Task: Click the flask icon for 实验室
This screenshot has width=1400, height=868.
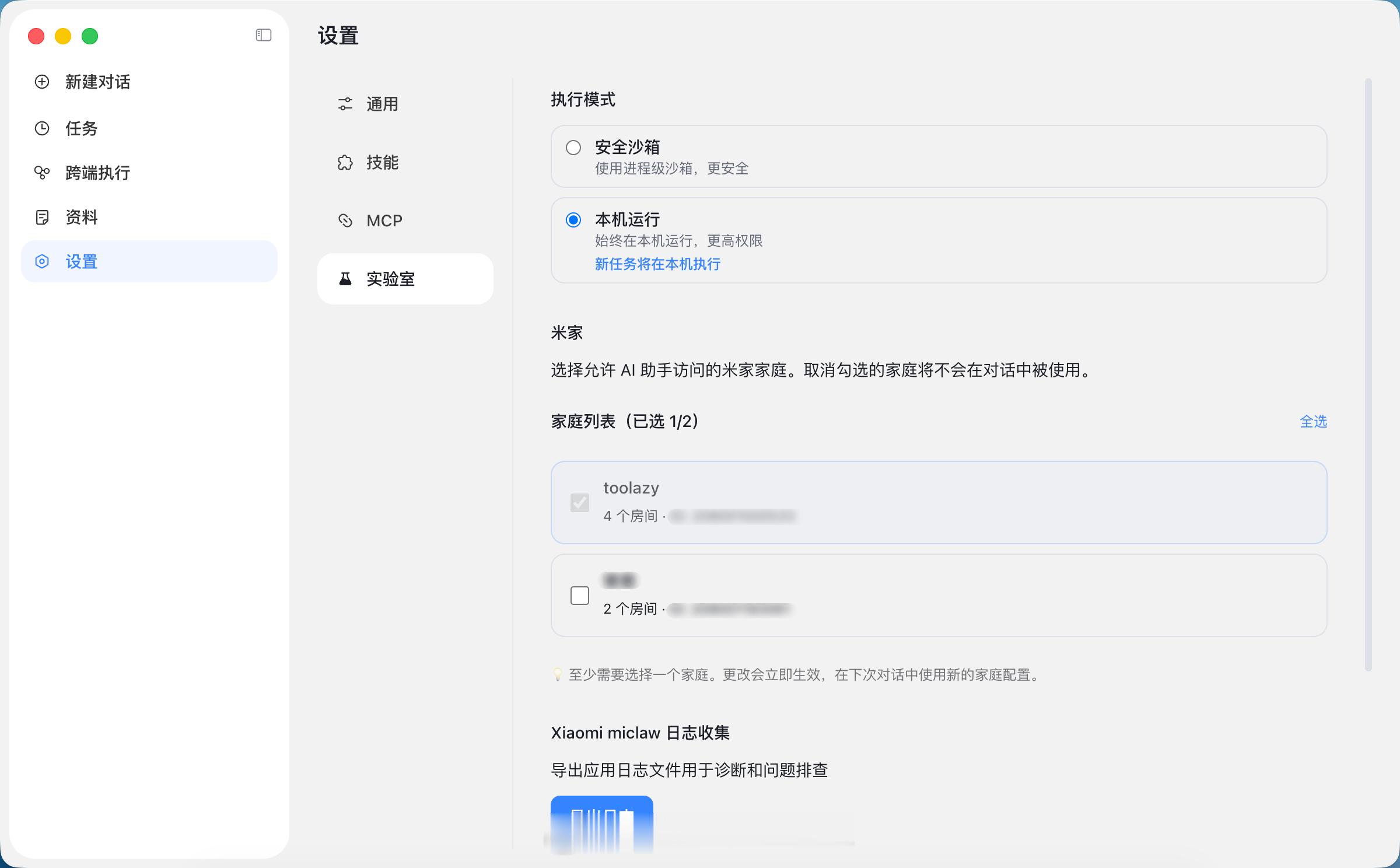Action: point(345,279)
